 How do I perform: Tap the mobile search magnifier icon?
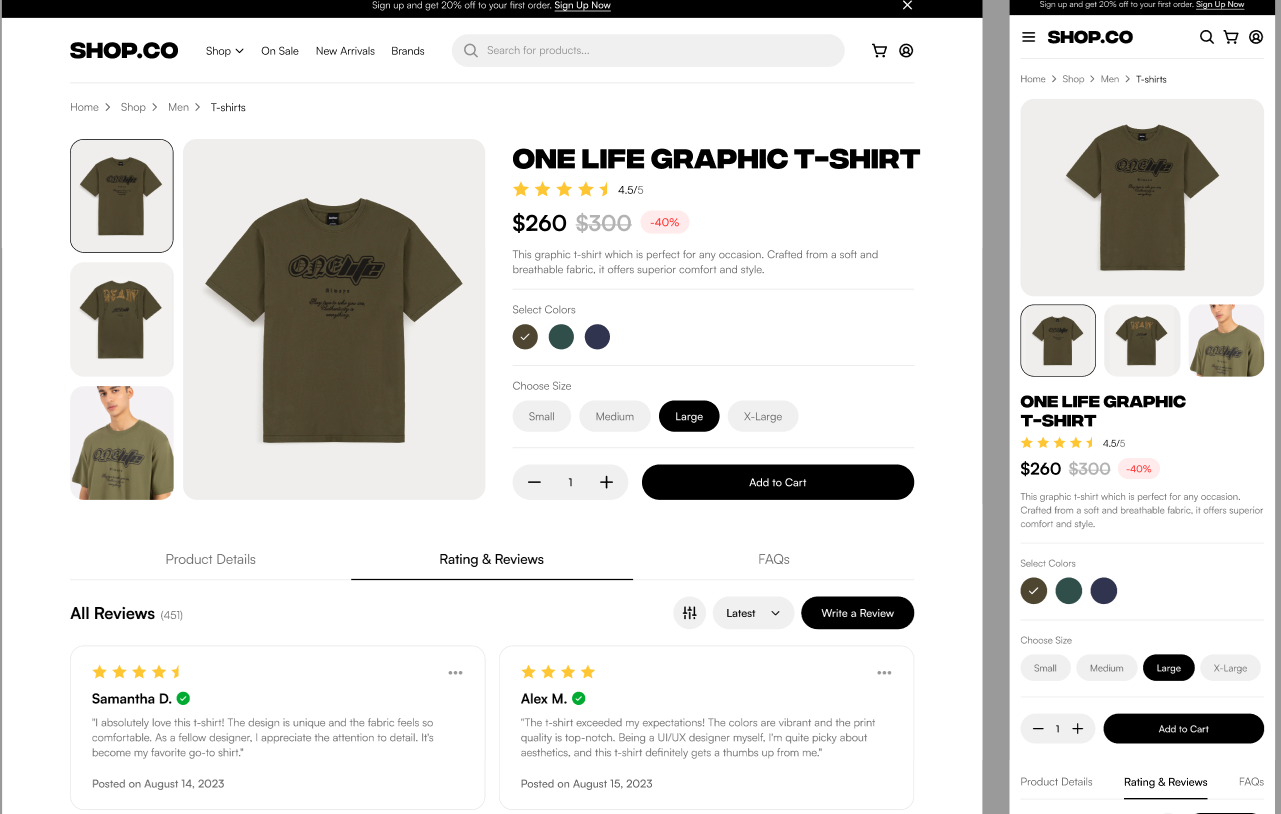tap(1206, 37)
